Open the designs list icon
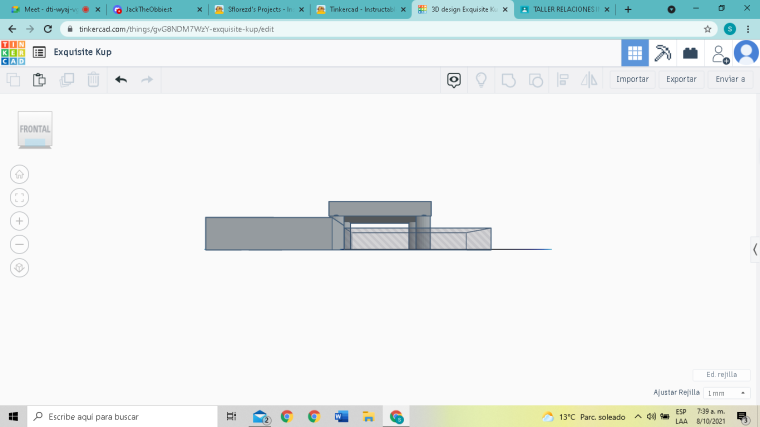 pyautogui.click(x=39, y=52)
